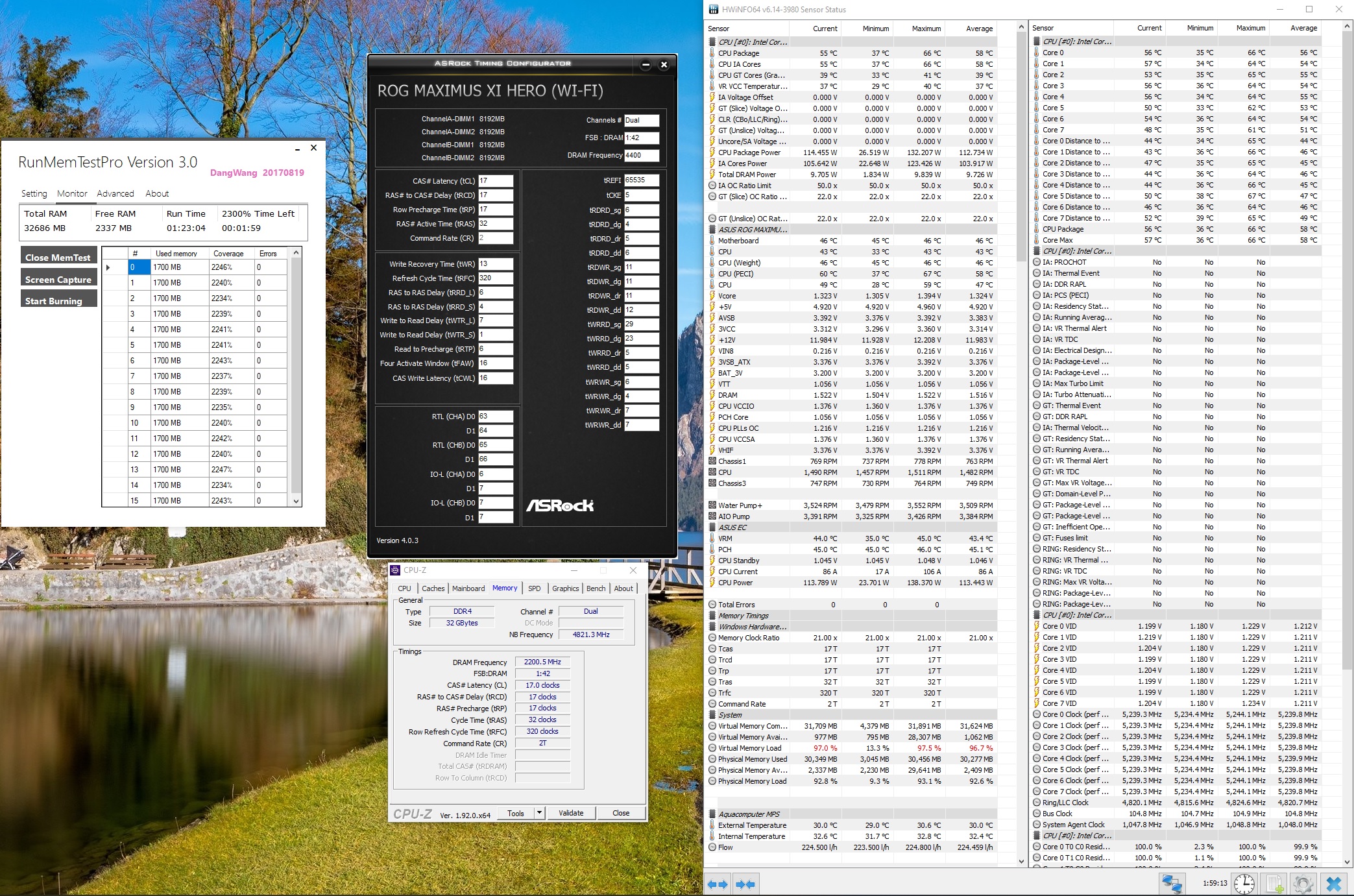Open CPU-Z Mainboard tab
Screen dimensions: 1354x896
click(x=468, y=588)
